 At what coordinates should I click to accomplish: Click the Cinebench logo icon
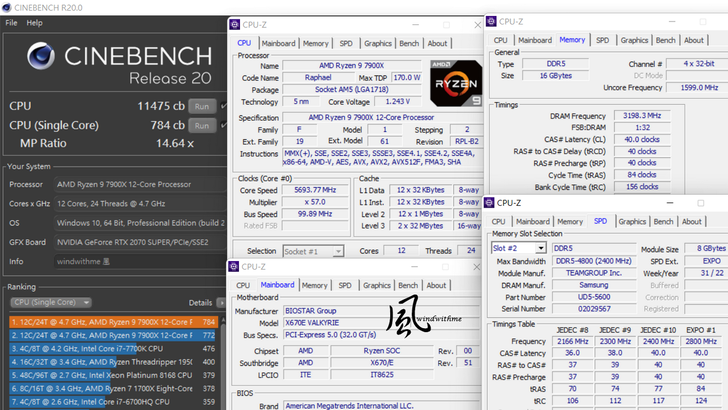41,57
